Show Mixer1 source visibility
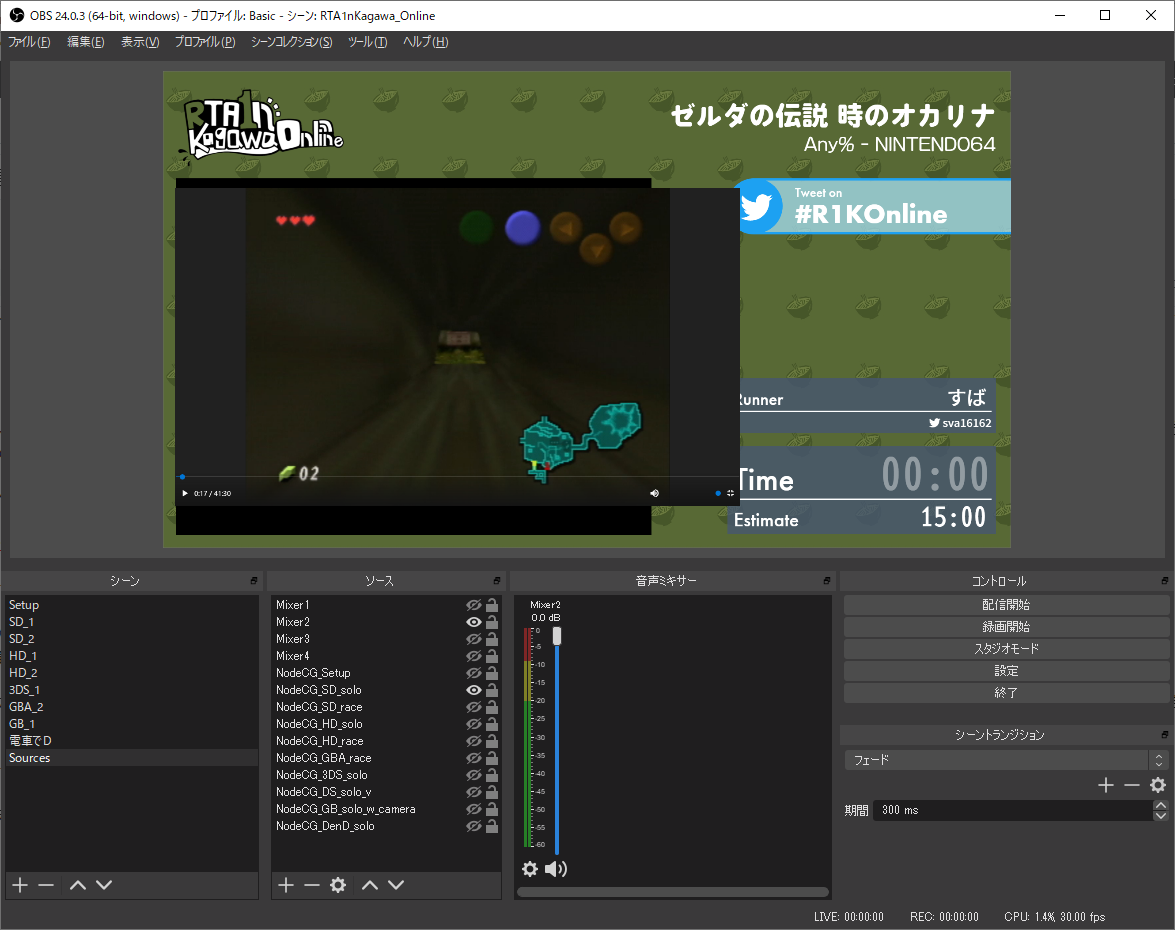Image resolution: width=1175 pixels, height=930 pixels. [x=474, y=605]
